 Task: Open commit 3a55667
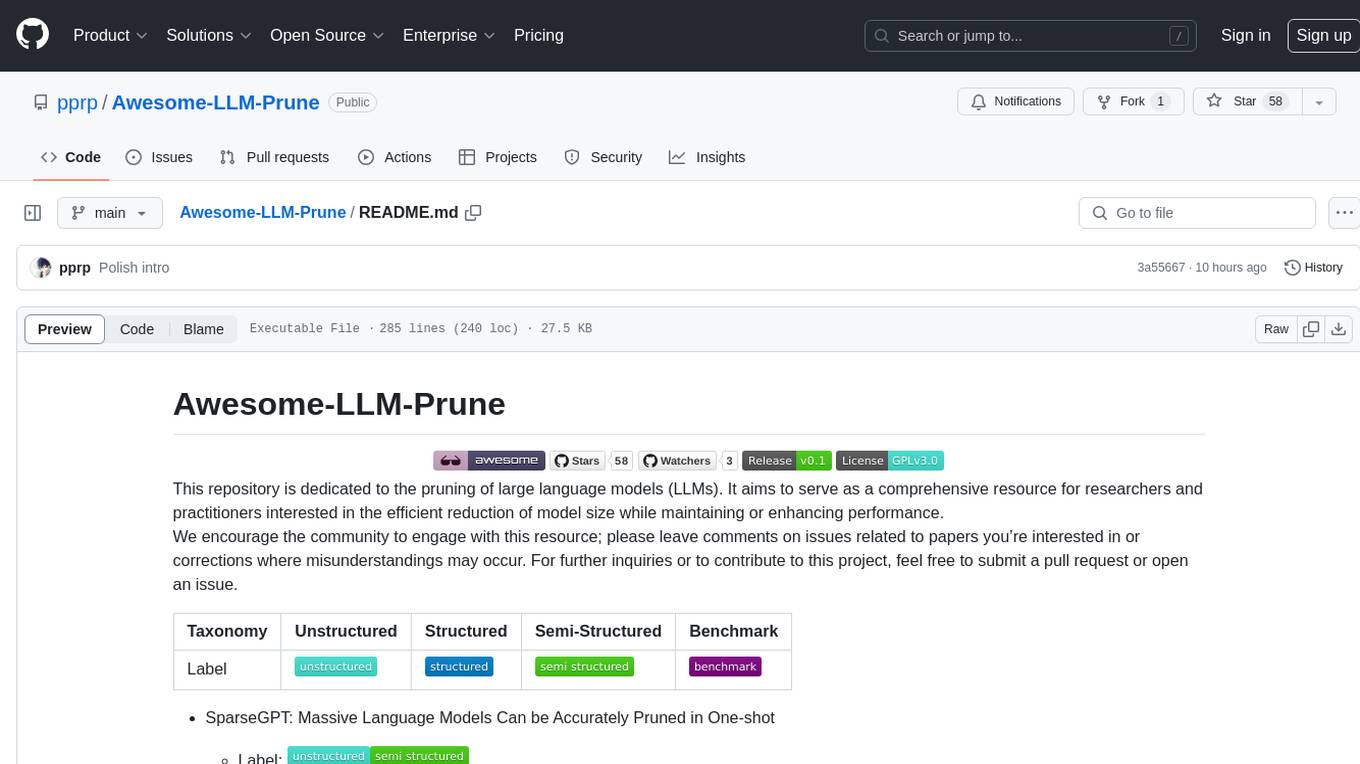click(1161, 267)
